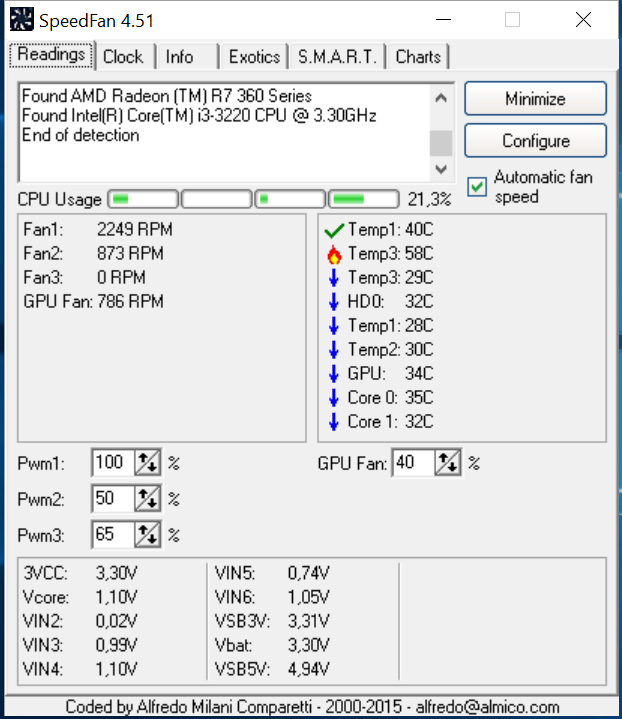Screen dimensions: 622x719
Task: Click the blue down arrow beside Core 1
Action: [x=334, y=422]
